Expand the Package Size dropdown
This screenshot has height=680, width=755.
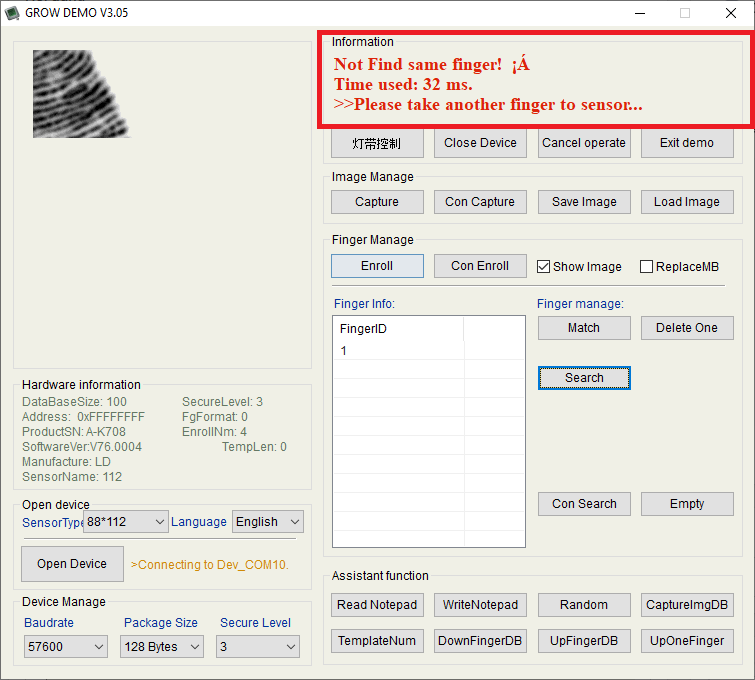[160, 647]
